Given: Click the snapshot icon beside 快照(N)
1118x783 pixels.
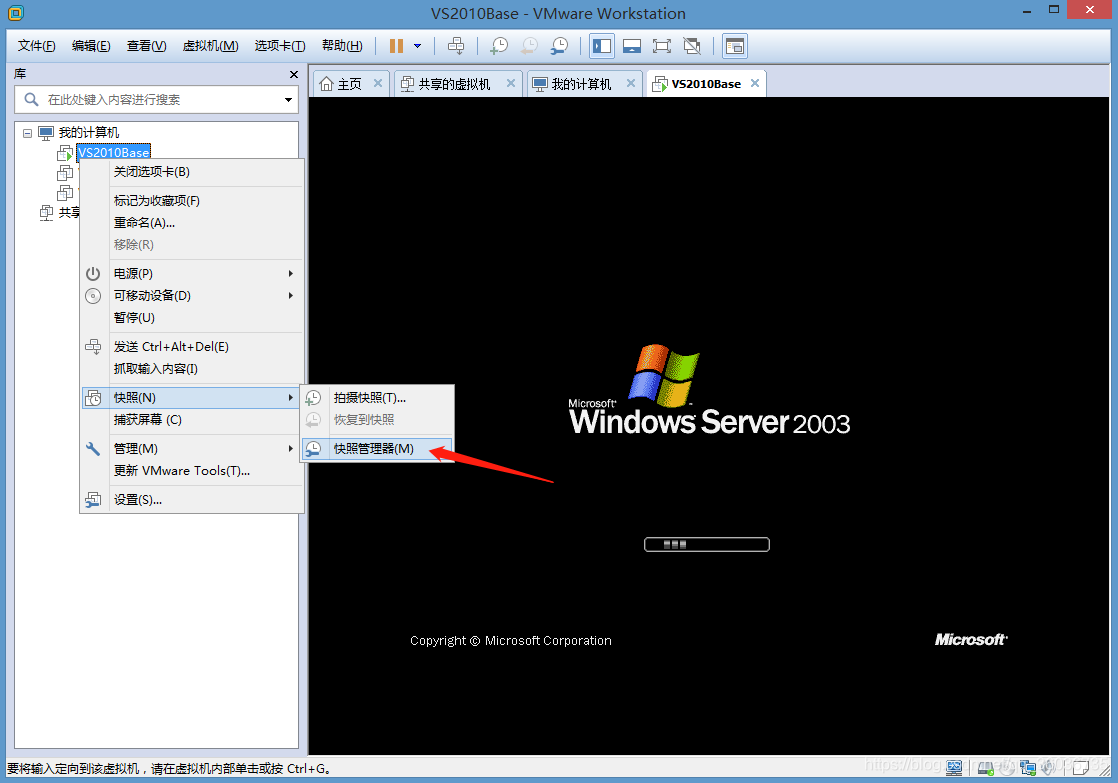Looking at the screenshot, I should coord(93,398).
